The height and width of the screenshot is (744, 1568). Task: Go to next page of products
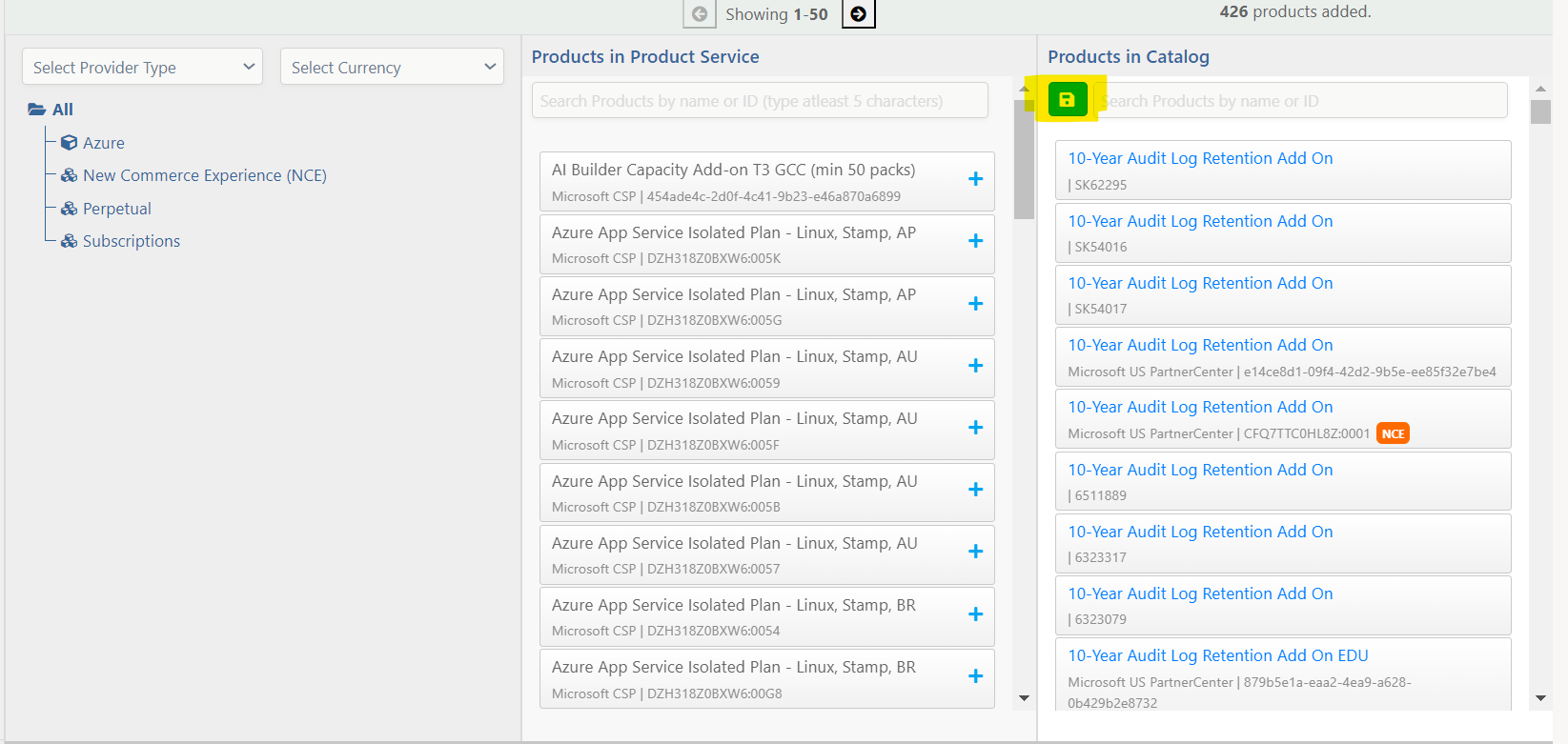(858, 14)
